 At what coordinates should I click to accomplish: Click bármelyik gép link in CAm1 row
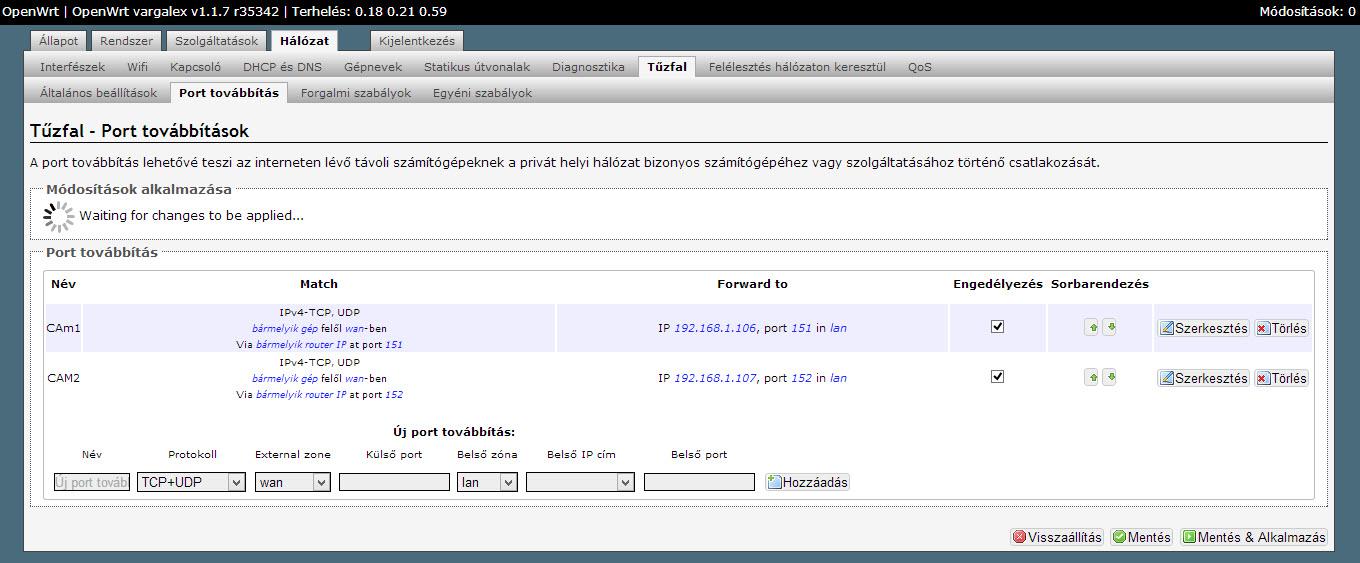coord(285,328)
